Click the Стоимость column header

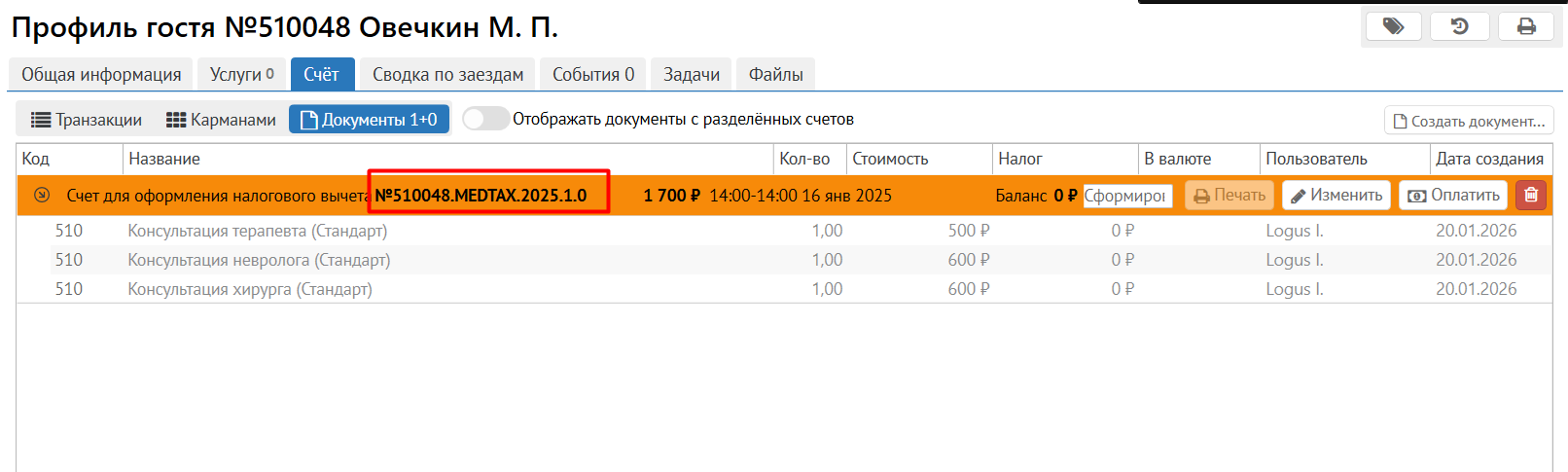click(x=919, y=159)
